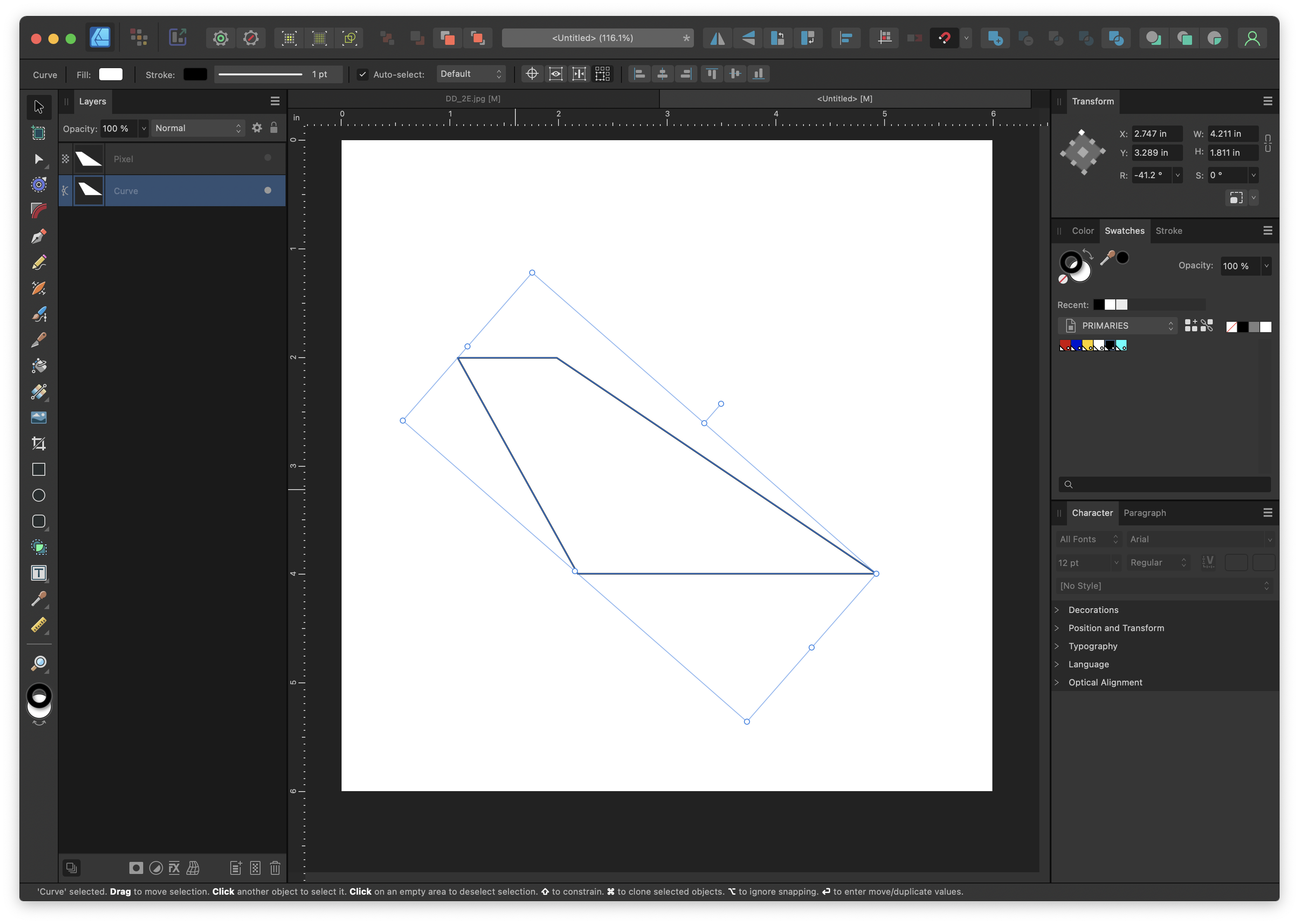
Task: Select the Rectangle shape tool
Action: (39, 469)
